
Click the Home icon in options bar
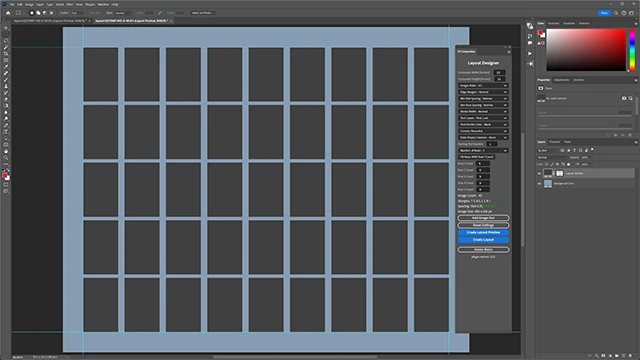[8, 13]
